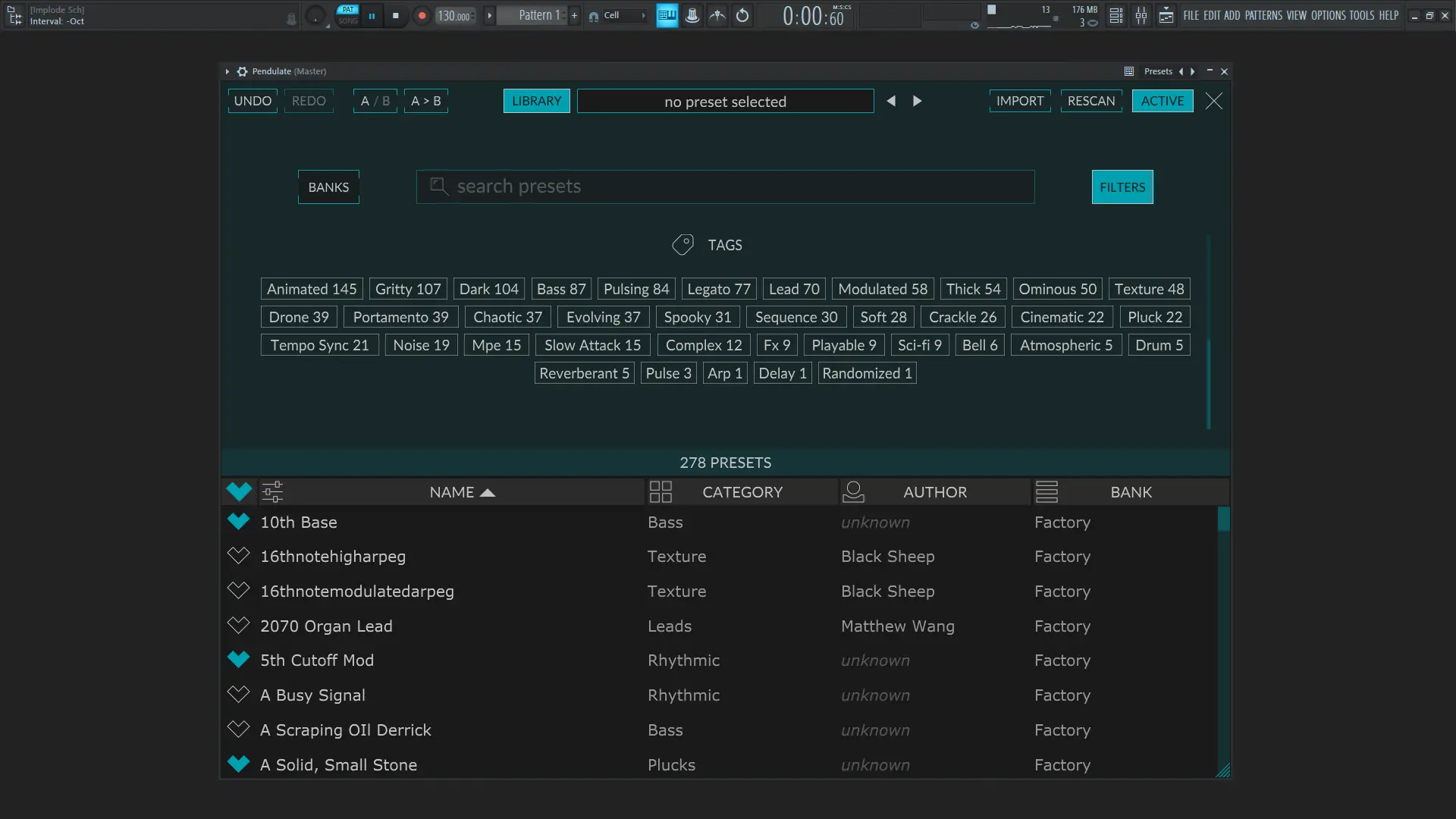The width and height of the screenshot is (1456, 819).
Task: Expand the plugin options arrow beside Pendulate
Action: click(x=227, y=71)
